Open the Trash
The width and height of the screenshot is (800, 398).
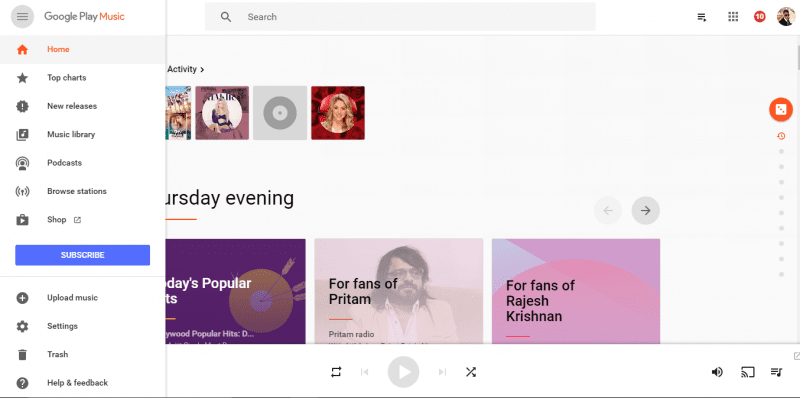(83, 355)
